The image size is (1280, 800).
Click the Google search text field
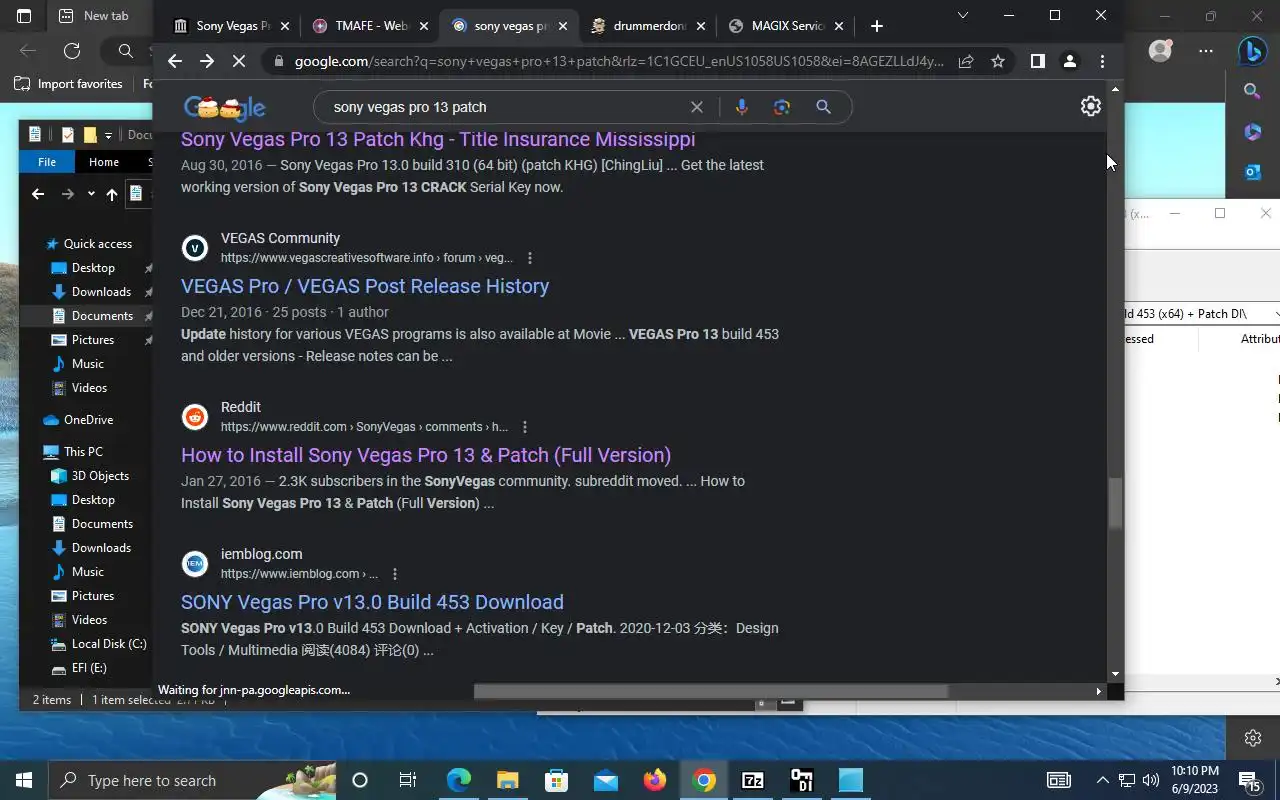pyautogui.click(x=505, y=107)
